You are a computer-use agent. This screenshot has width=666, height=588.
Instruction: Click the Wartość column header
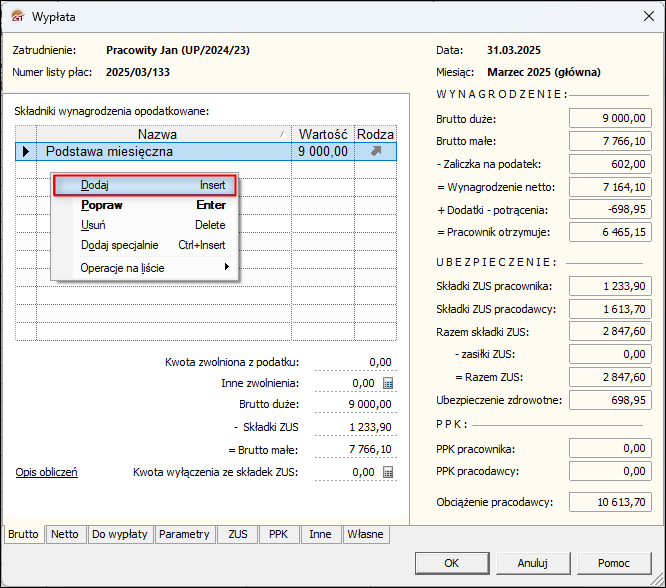click(x=322, y=134)
